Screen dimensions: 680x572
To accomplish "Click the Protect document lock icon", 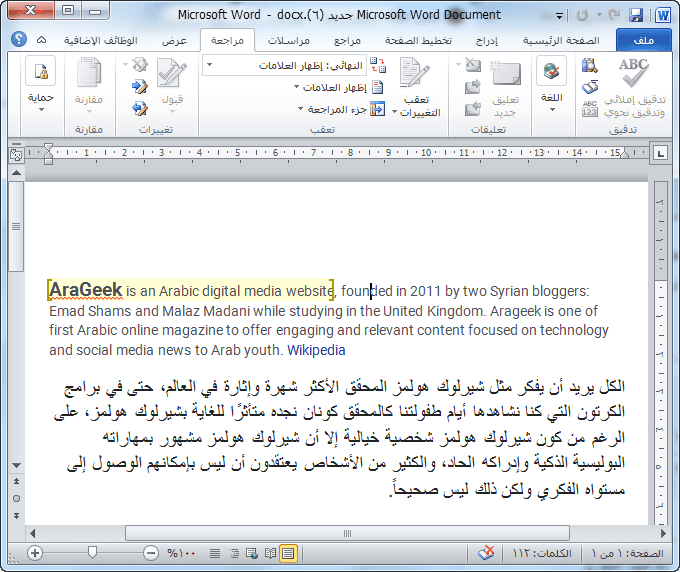I will 40,85.
